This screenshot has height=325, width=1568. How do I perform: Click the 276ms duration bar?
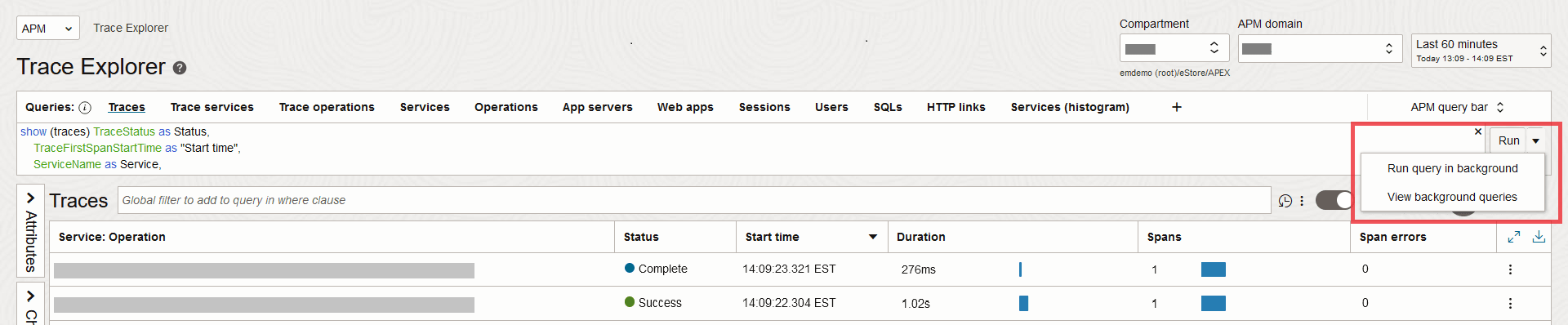click(1020, 269)
